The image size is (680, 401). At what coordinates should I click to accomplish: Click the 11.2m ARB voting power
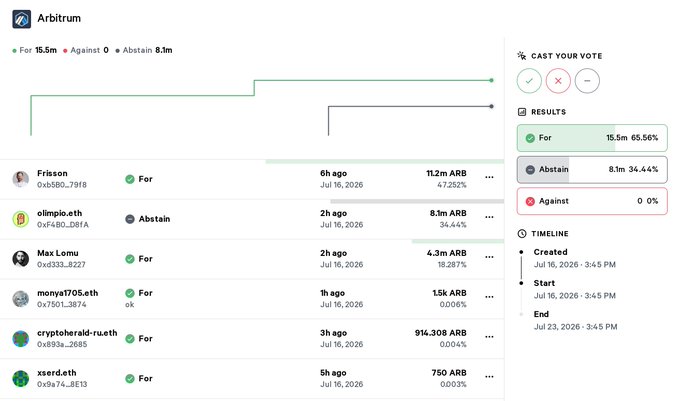click(x=446, y=173)
